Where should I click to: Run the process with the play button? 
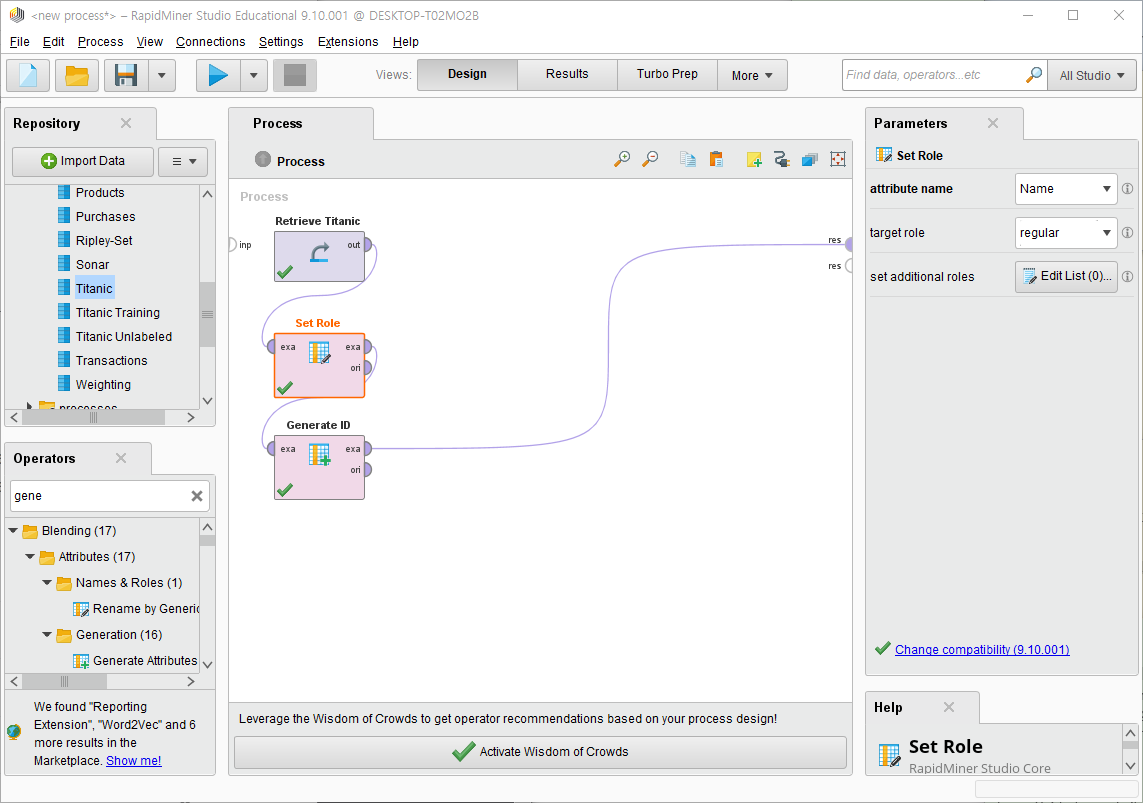(218, 75)
